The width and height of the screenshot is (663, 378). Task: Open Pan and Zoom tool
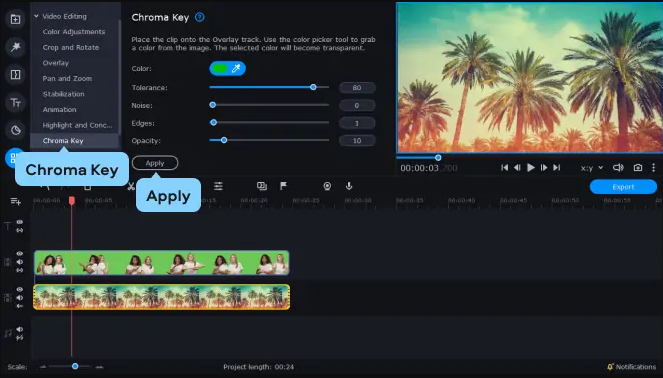67,78
